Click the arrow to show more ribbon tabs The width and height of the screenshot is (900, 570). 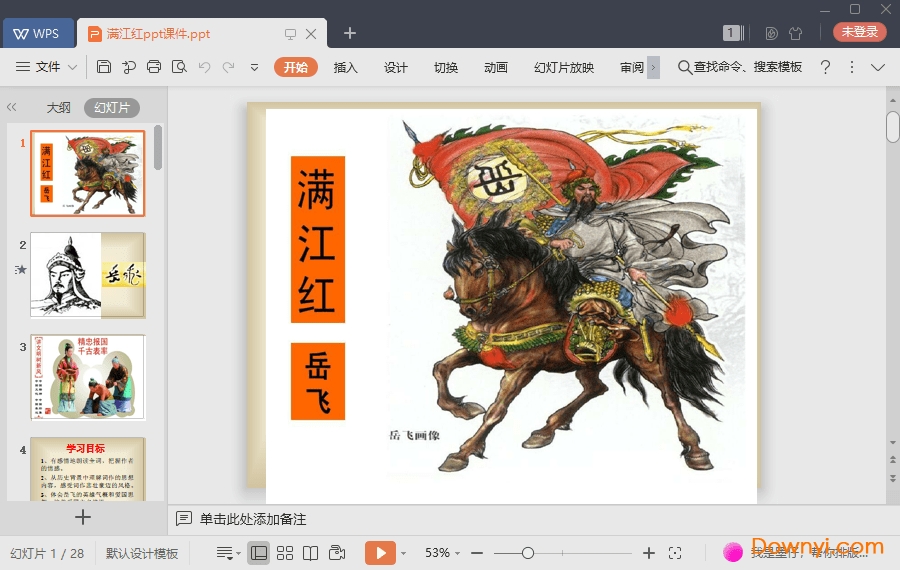point(653,67)
